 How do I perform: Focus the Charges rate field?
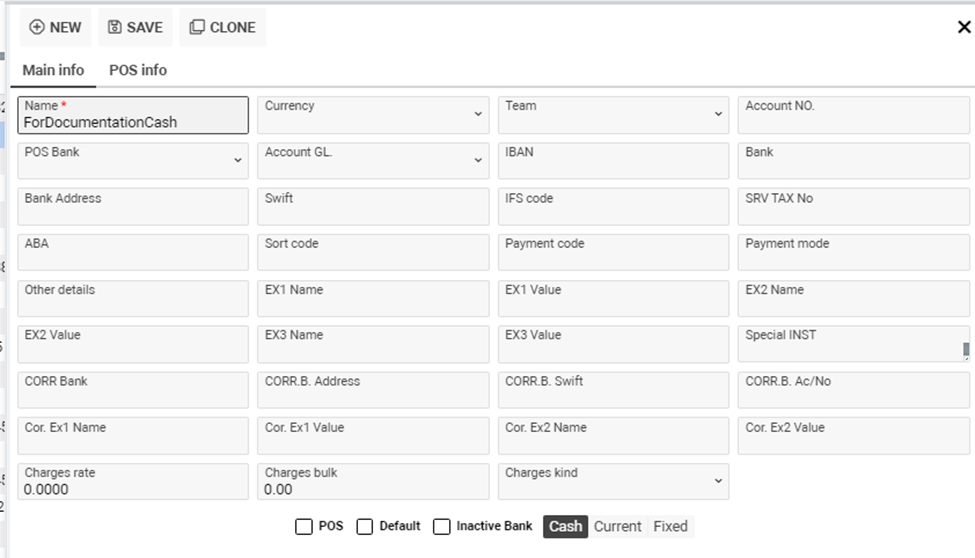133,487
